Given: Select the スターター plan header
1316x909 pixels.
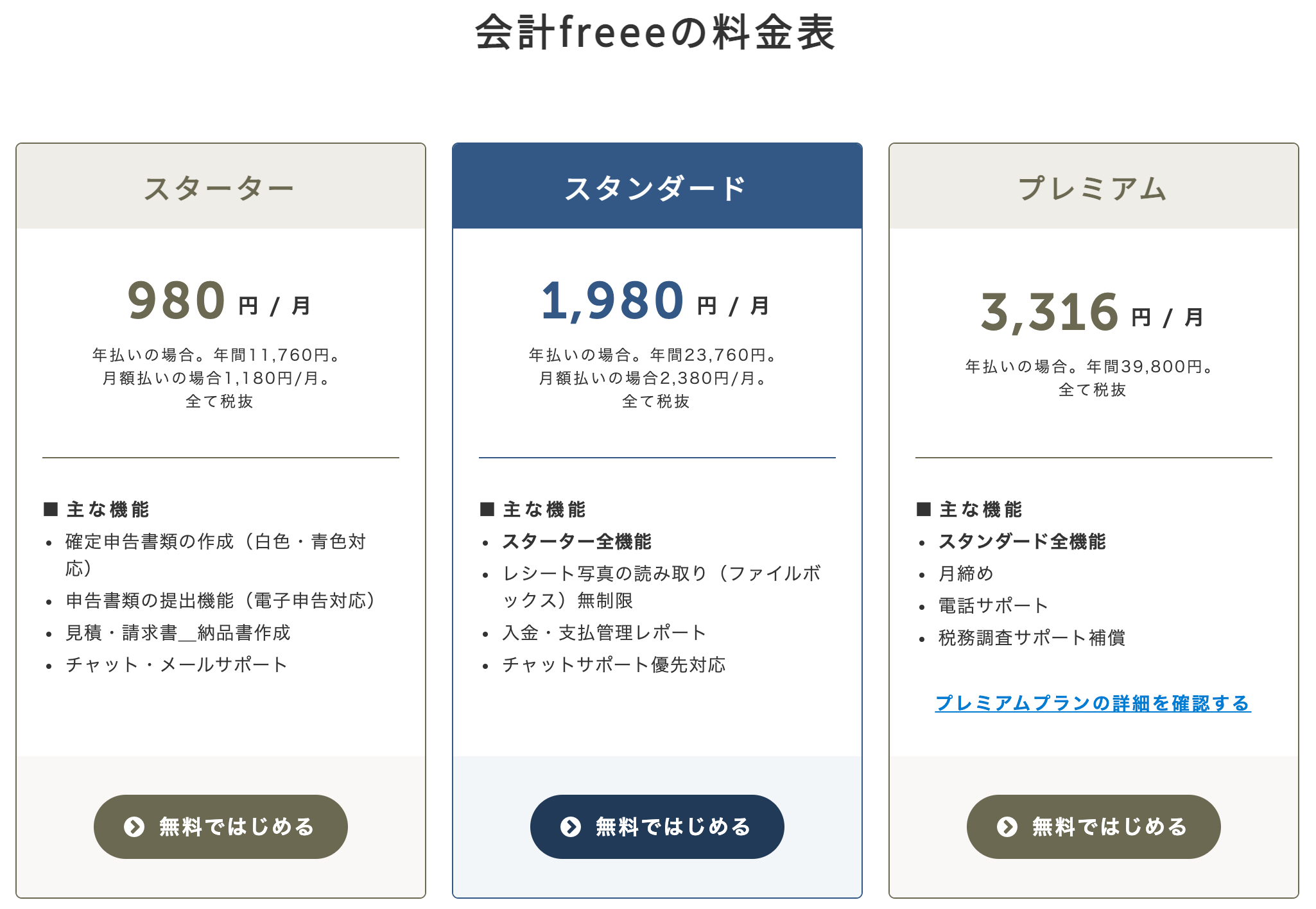Looking at the screenshot, I should tap(221, 186).
